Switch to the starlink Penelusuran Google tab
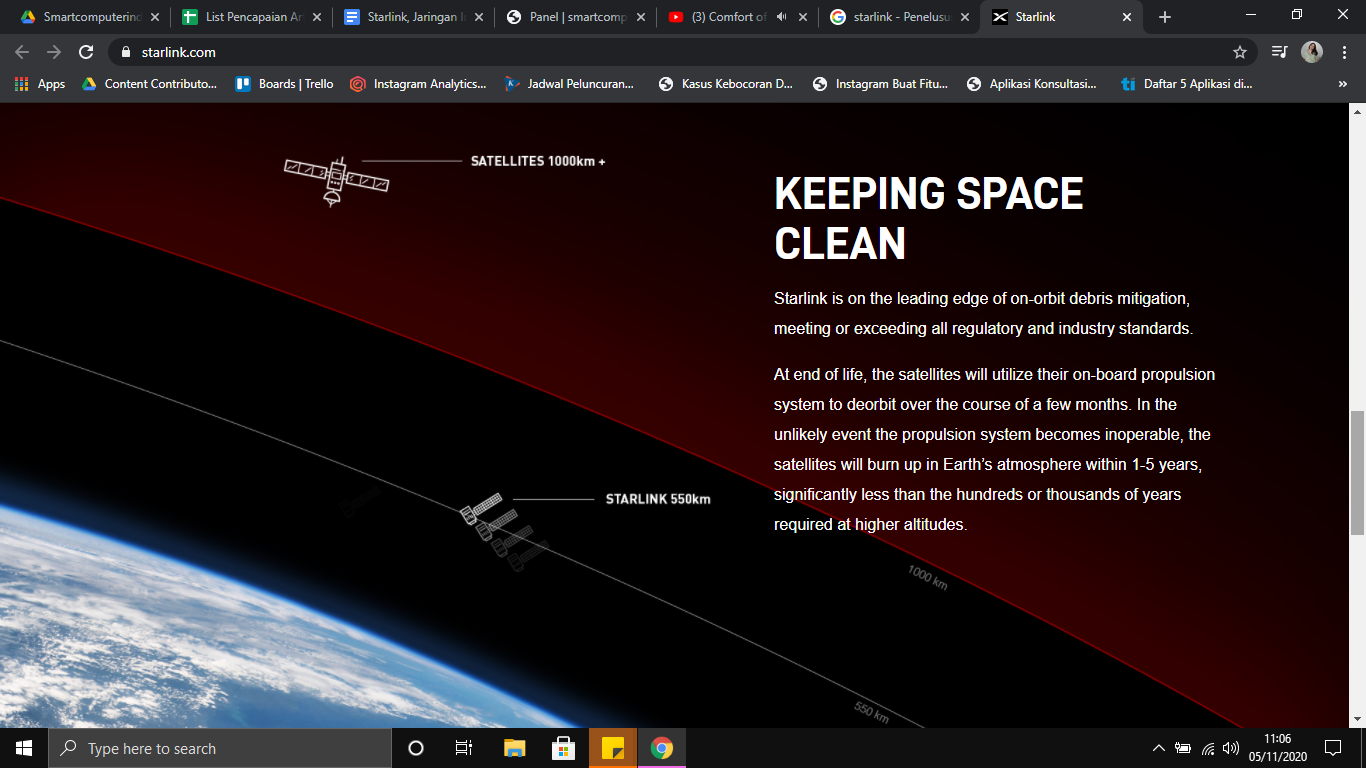This screenshot has width=1366, height=768. [899, 17]
